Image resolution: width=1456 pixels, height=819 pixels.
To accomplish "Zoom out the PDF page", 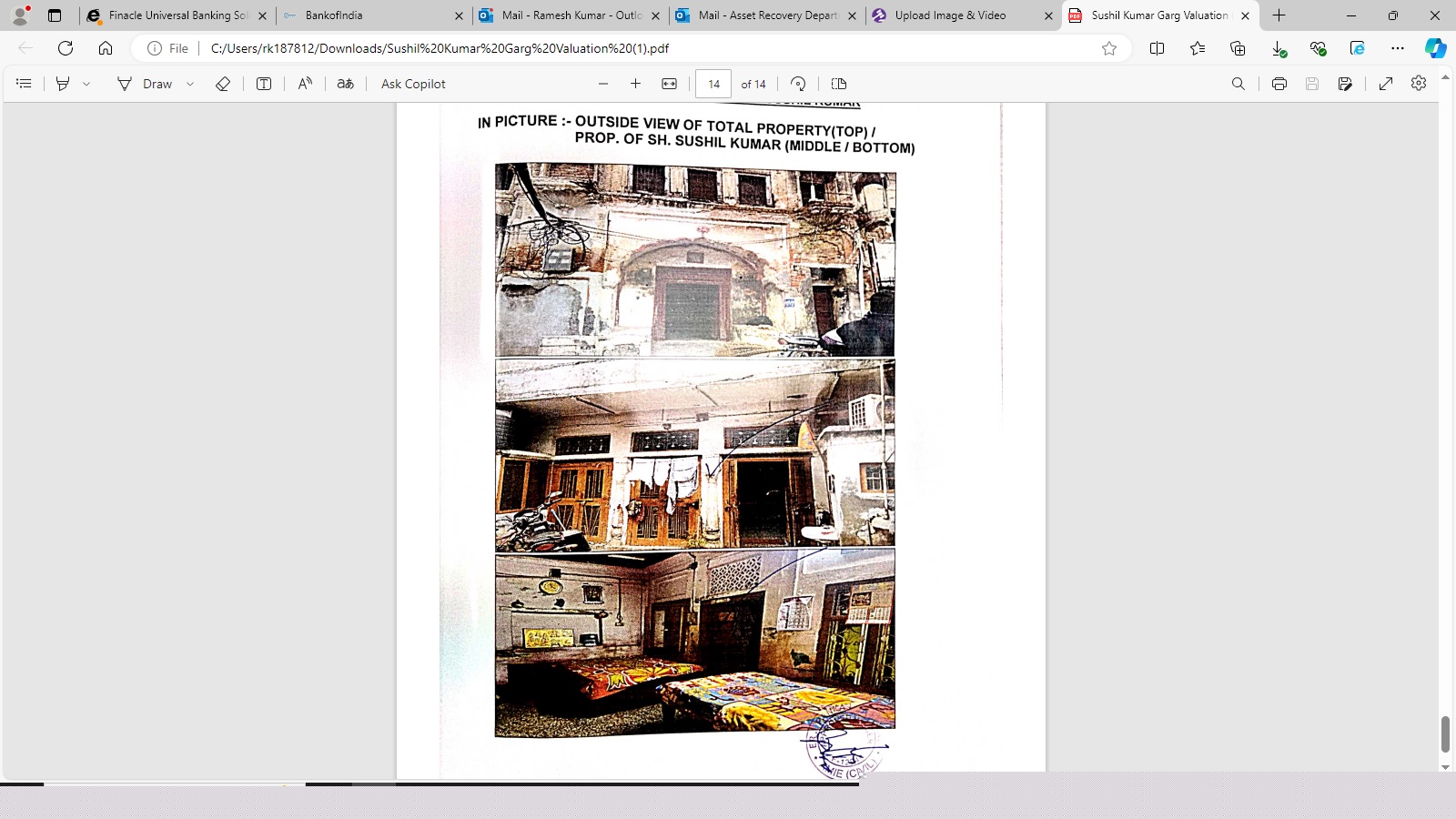I will pos(603,84).
